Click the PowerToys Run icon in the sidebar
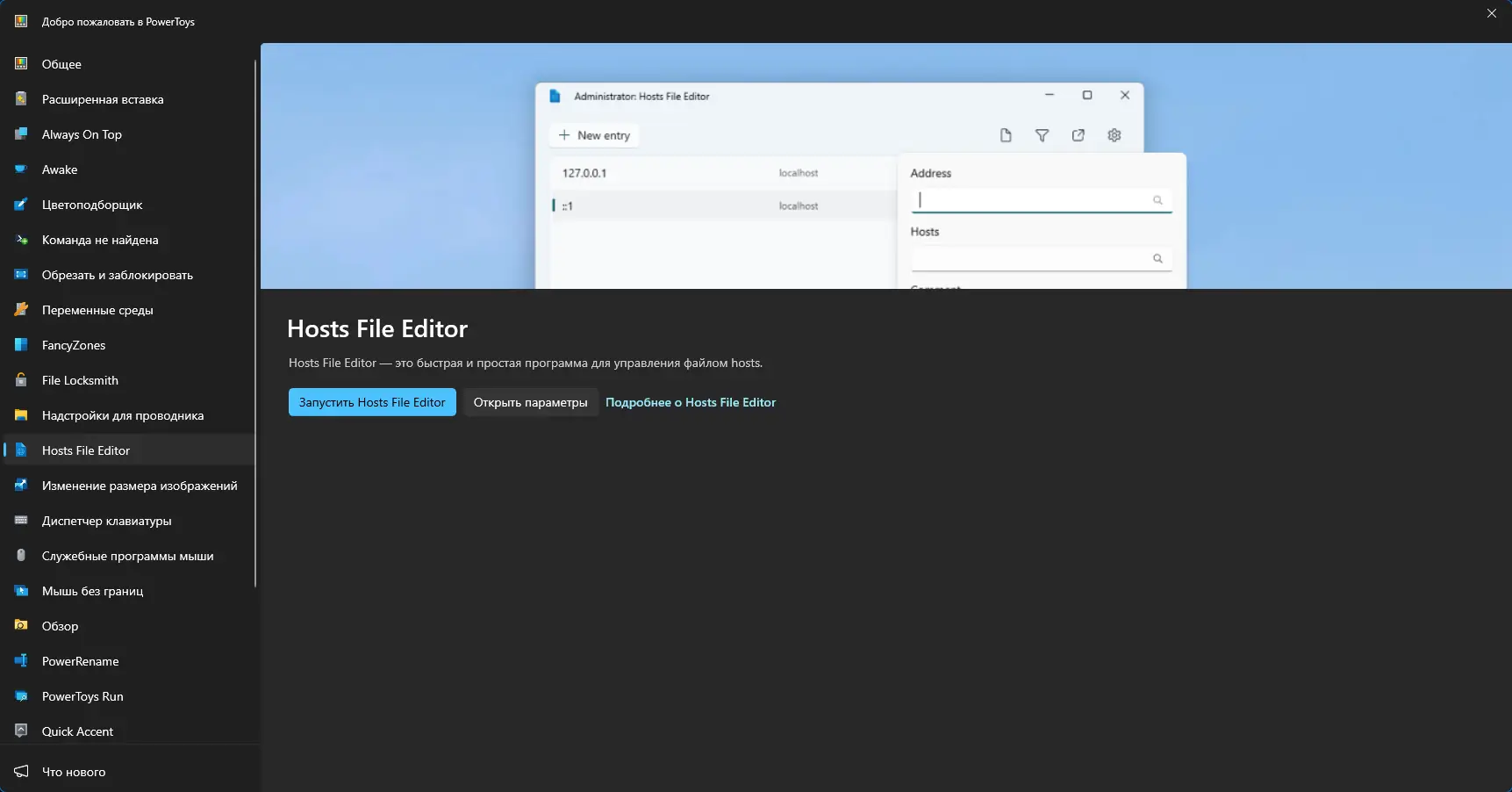This screenshot has height=792, width=1512. pyautogui.click(x=21, y=696)
